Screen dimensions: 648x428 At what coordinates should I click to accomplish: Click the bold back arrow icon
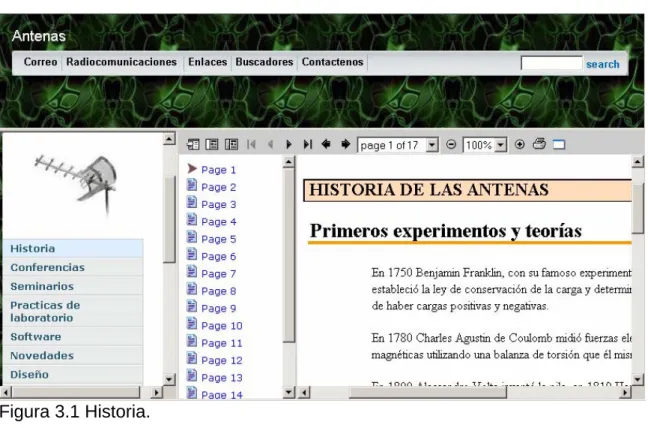click(326, 144)
